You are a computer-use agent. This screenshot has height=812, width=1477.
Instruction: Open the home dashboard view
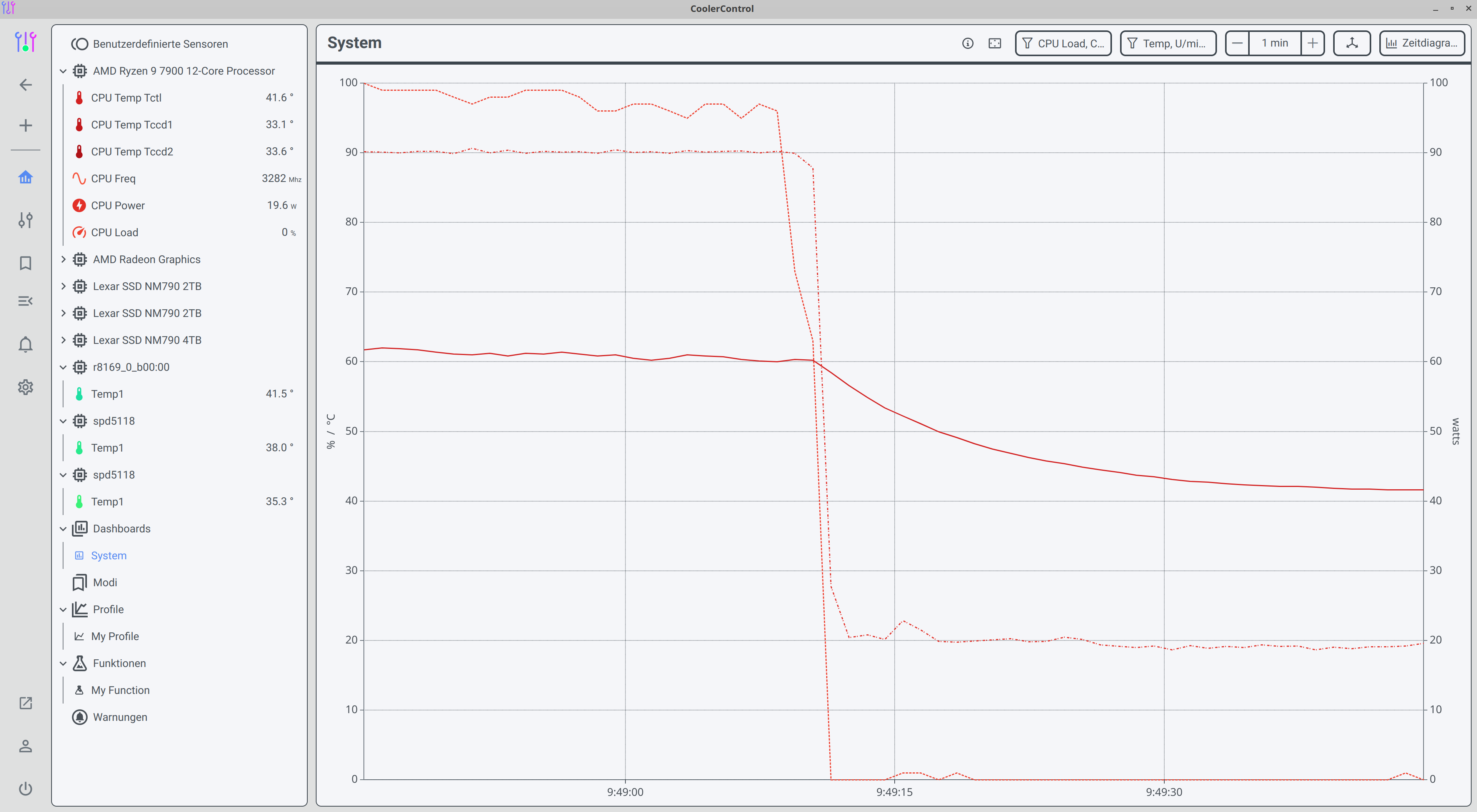[25, 177]
